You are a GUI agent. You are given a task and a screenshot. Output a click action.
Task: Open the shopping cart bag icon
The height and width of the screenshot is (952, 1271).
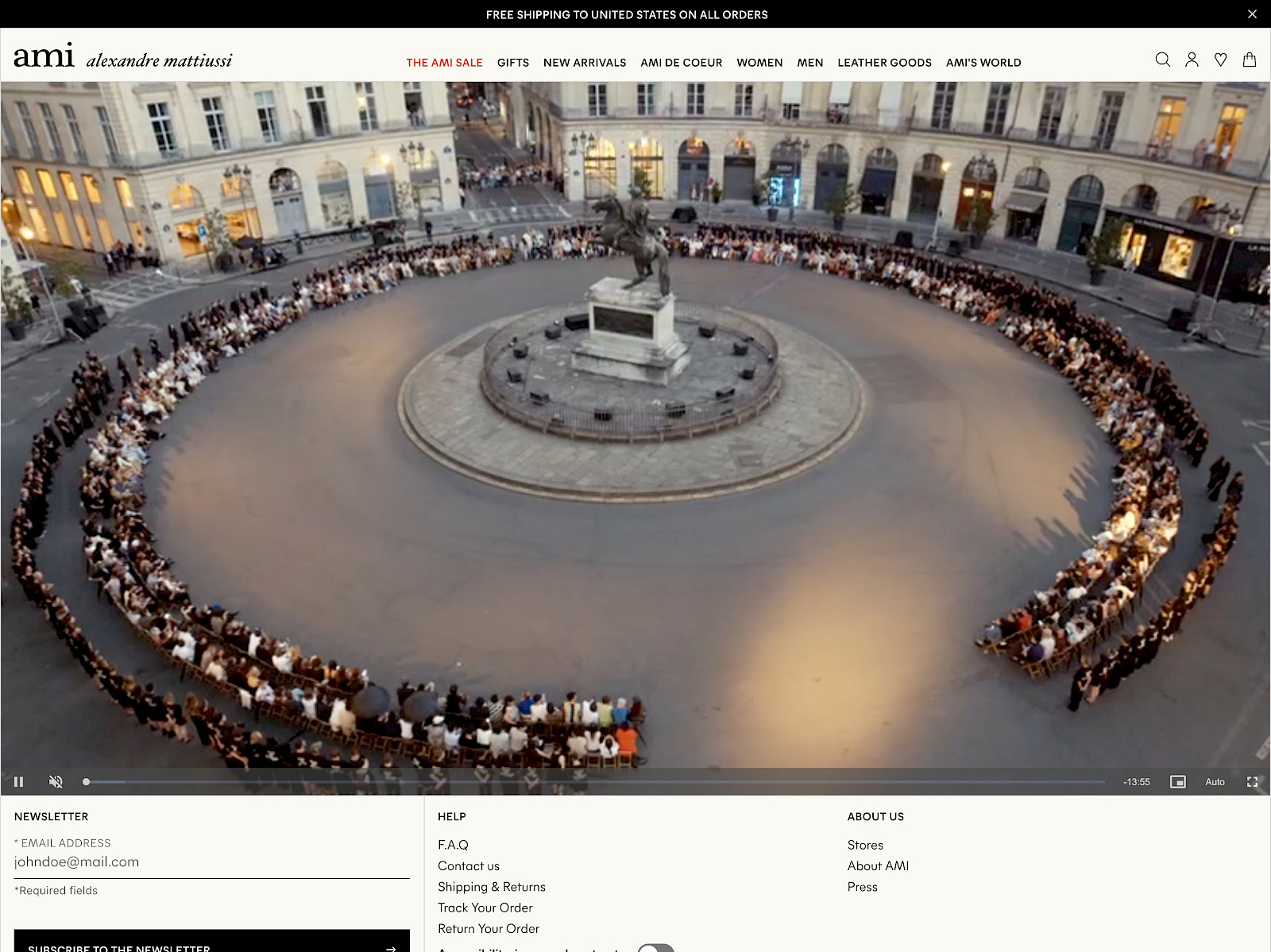[x=1250, y=60]
